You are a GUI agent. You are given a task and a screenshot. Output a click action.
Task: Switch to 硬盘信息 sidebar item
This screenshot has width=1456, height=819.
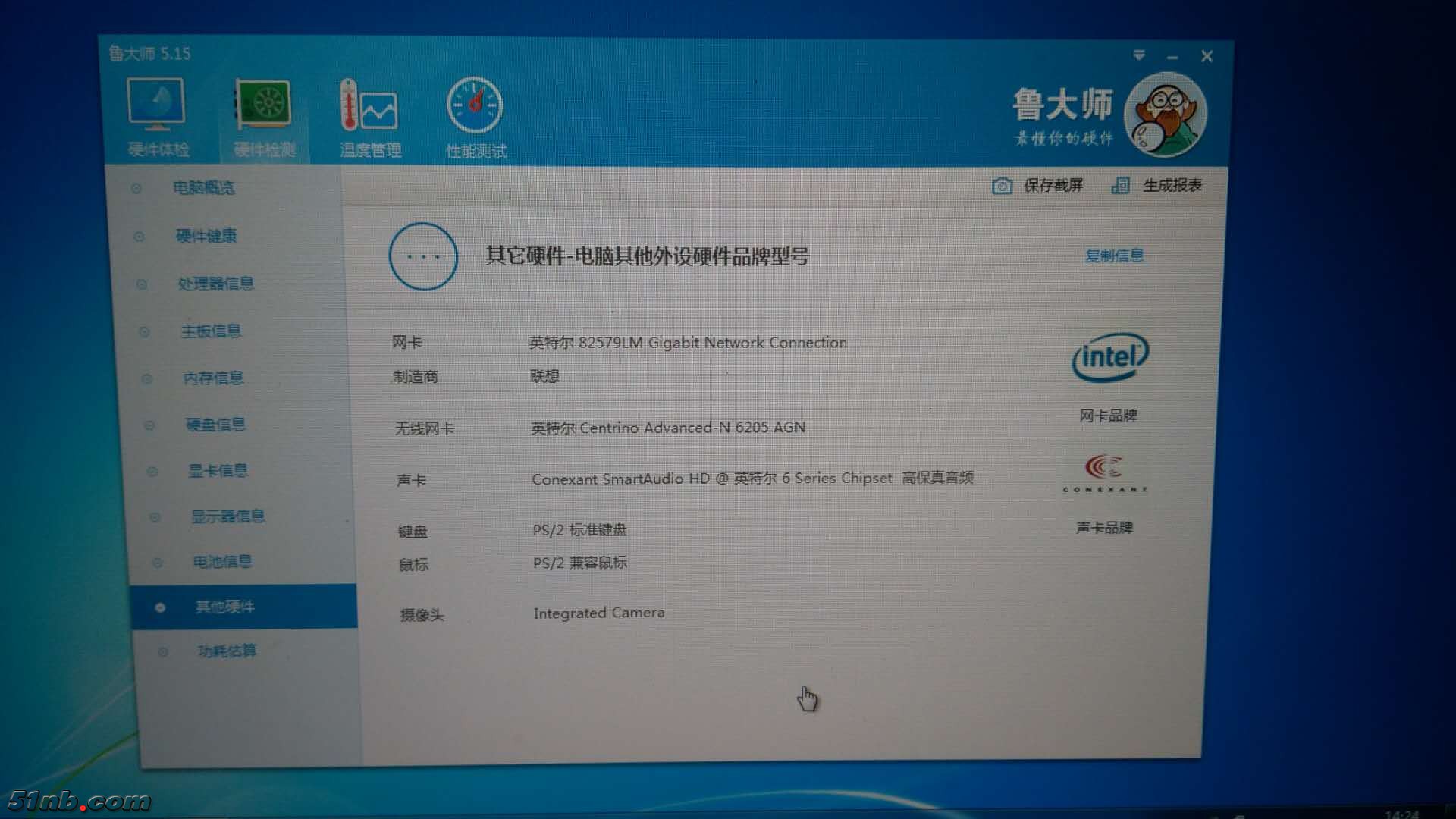[215, 425]
